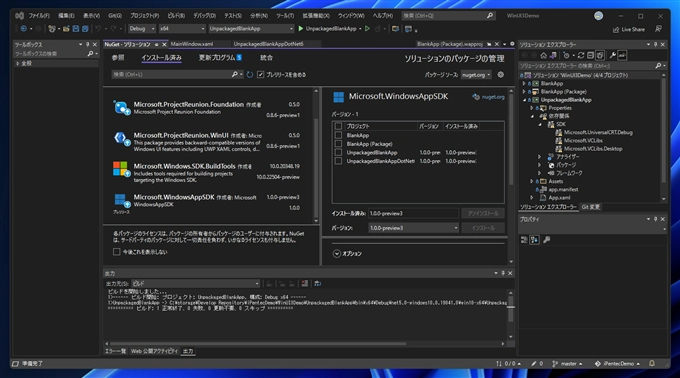Click the Navigate Backward toolbar icon

point(23,29)
